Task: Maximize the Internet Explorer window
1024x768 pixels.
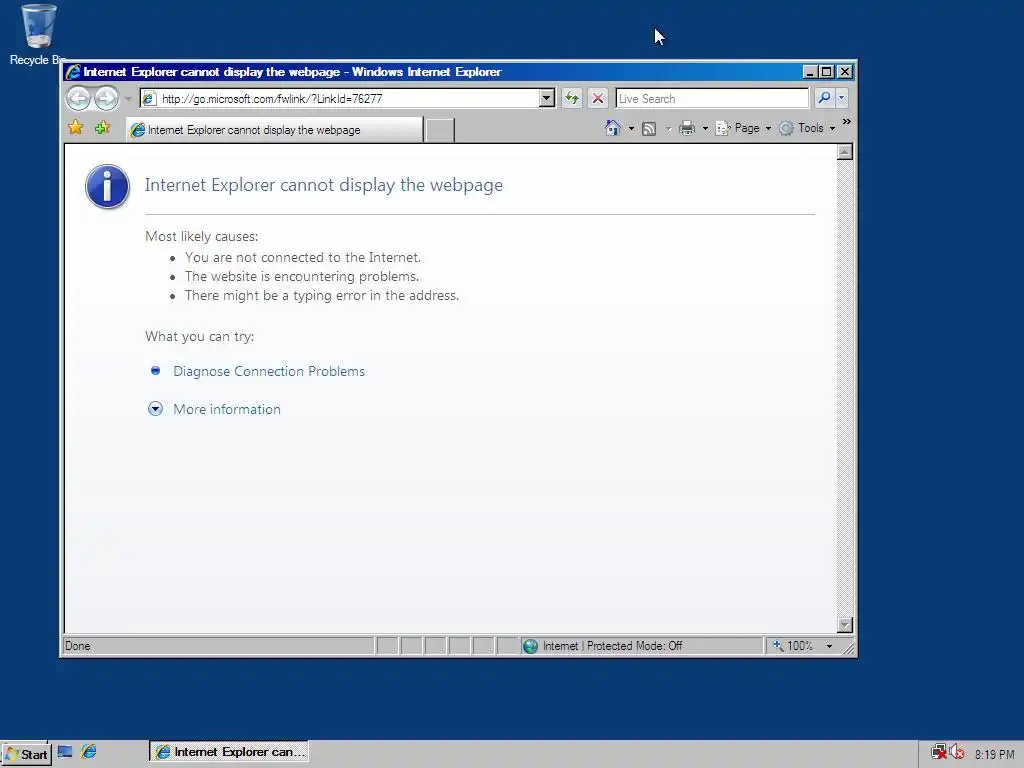Action: point(827,72)
